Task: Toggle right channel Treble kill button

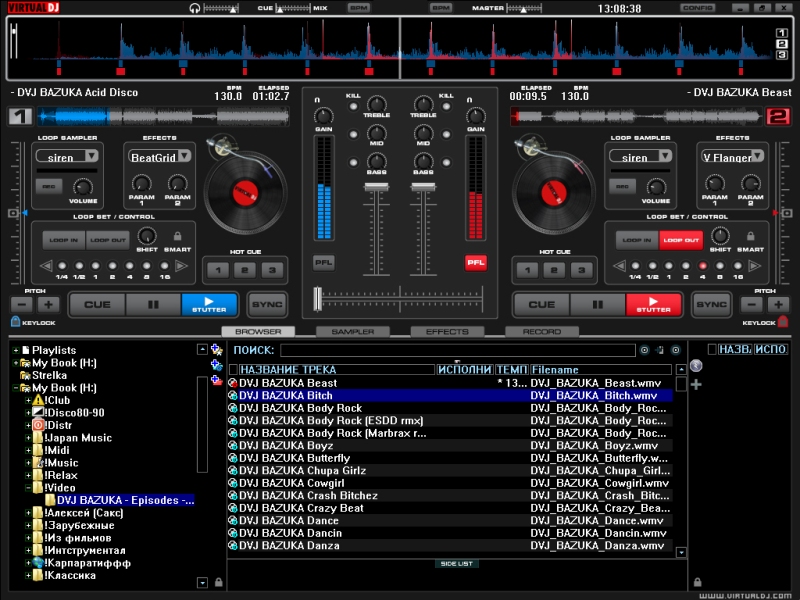Action: (x=446, y=107)
